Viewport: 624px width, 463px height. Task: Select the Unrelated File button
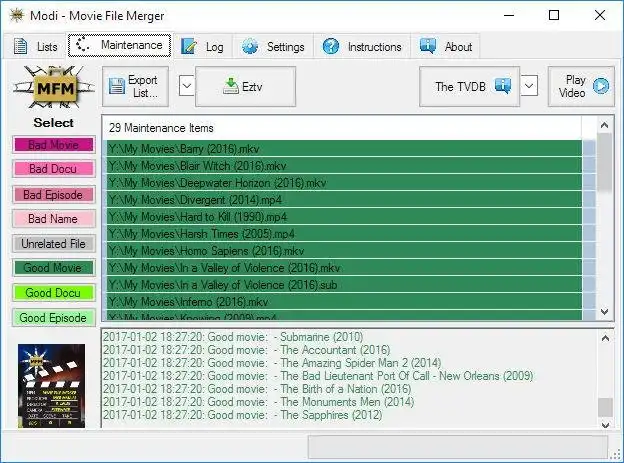[53, 244]
